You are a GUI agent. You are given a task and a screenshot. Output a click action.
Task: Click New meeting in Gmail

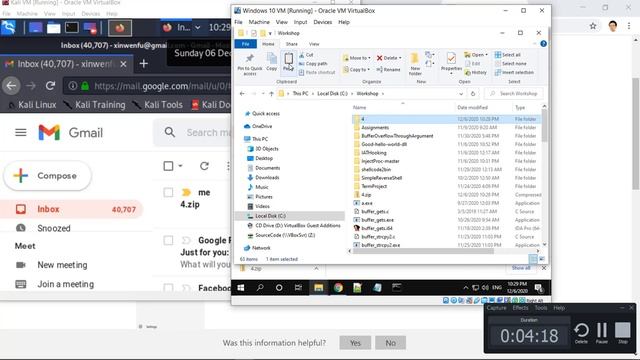coord(62,265)
